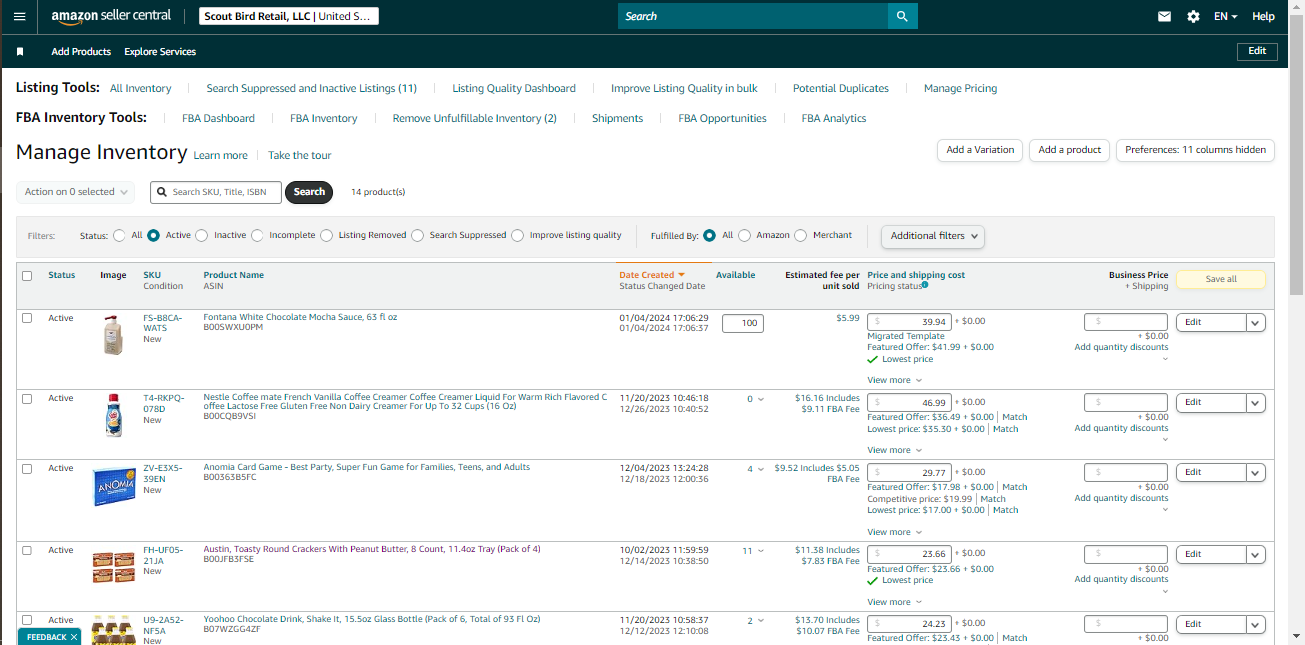This screenshot has width=1305, height=645.
Task: Open Preferences: 11 columns hidden
Action: coord(1195,150)
